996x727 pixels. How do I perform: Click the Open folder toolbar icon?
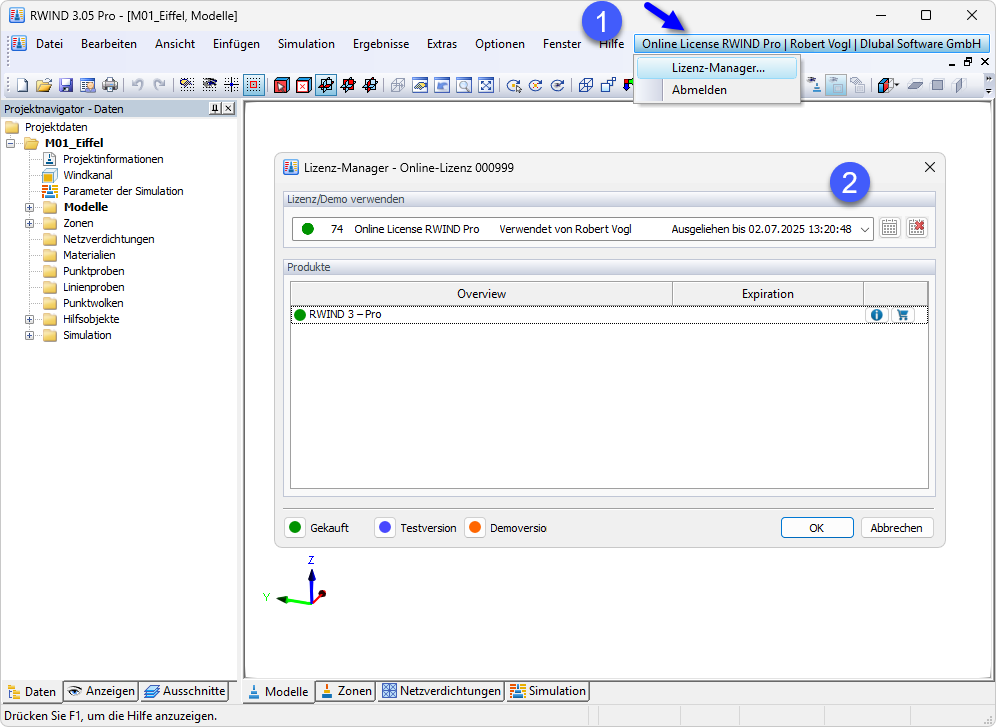point(44,85)
